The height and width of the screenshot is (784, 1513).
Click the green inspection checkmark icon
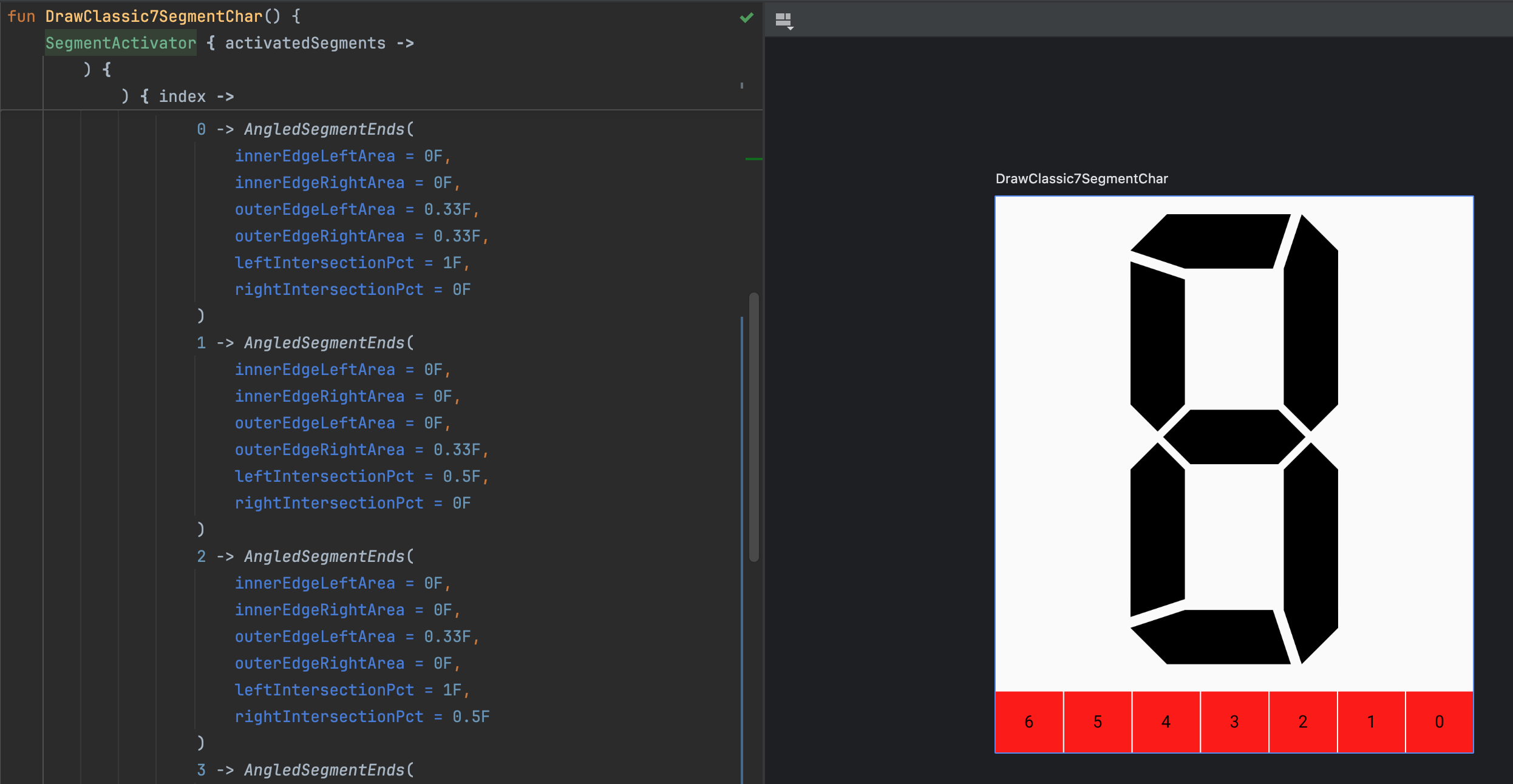pos(747,18)
